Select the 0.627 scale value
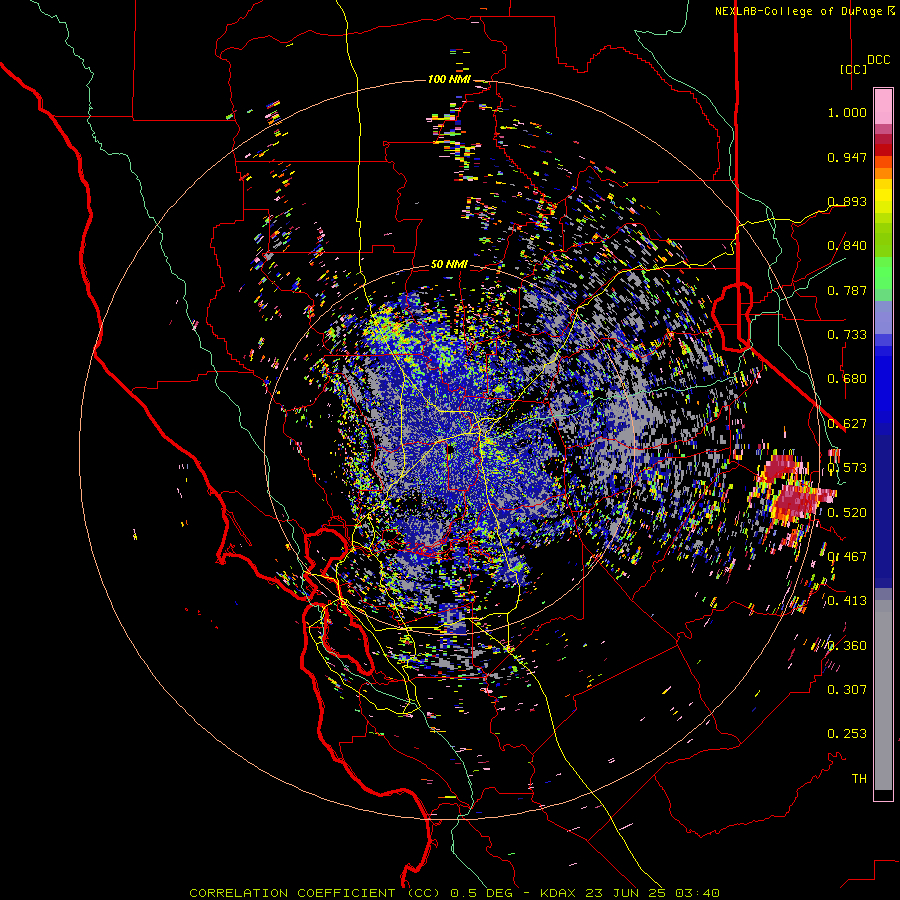Viewport: 900px width, 900px height. (x=847, y=424)
